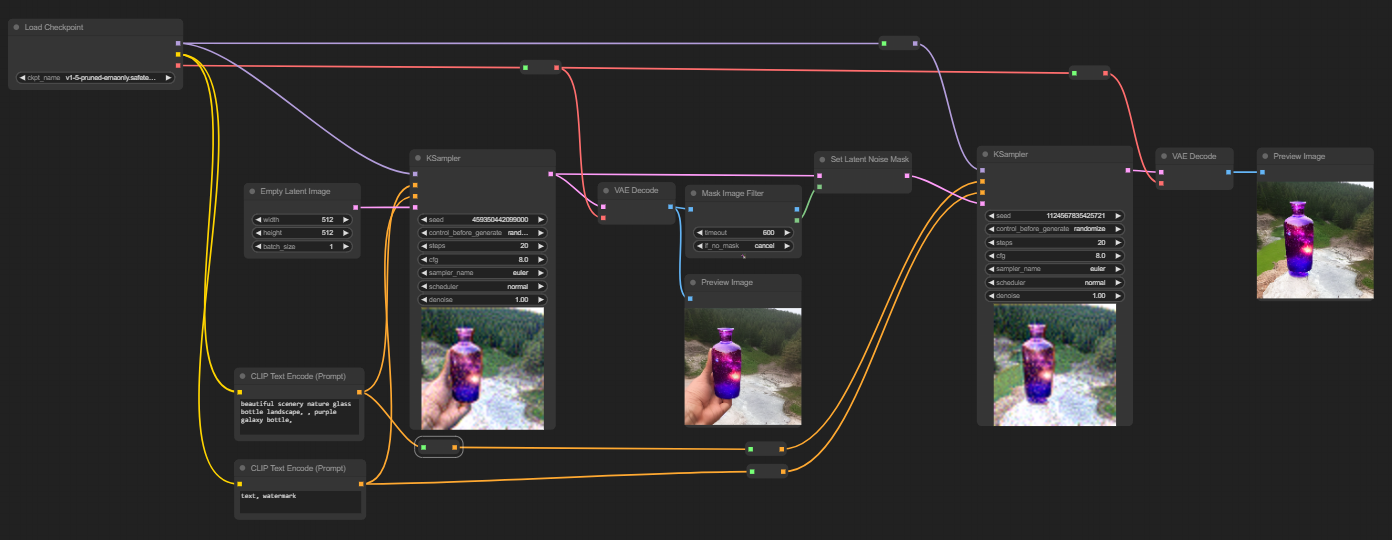1392x540 pixels.
Task: Click the next arrow on the if_no_mask widget
Action: coord(786,245)
